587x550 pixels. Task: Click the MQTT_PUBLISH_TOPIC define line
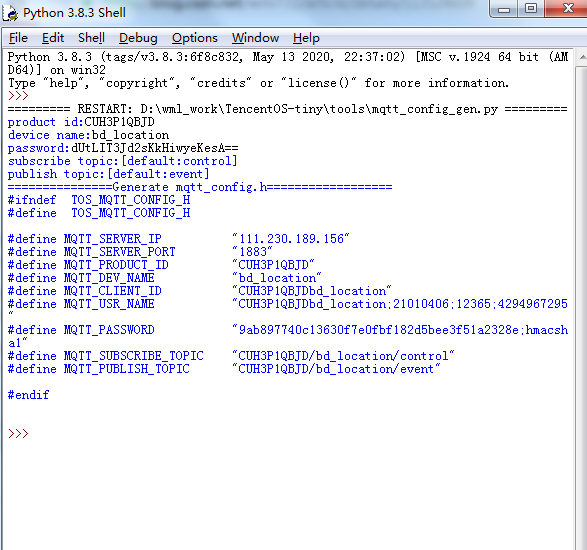tap(224, 369)
